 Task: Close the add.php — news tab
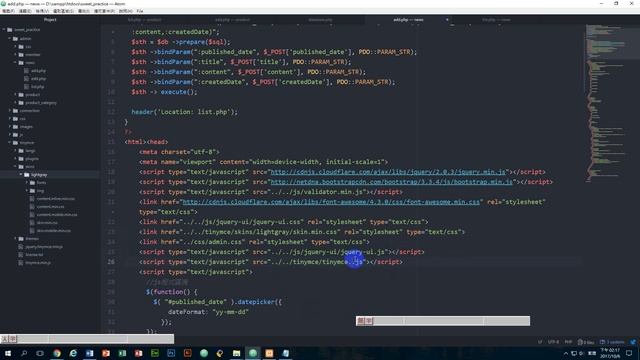[447, 20]
